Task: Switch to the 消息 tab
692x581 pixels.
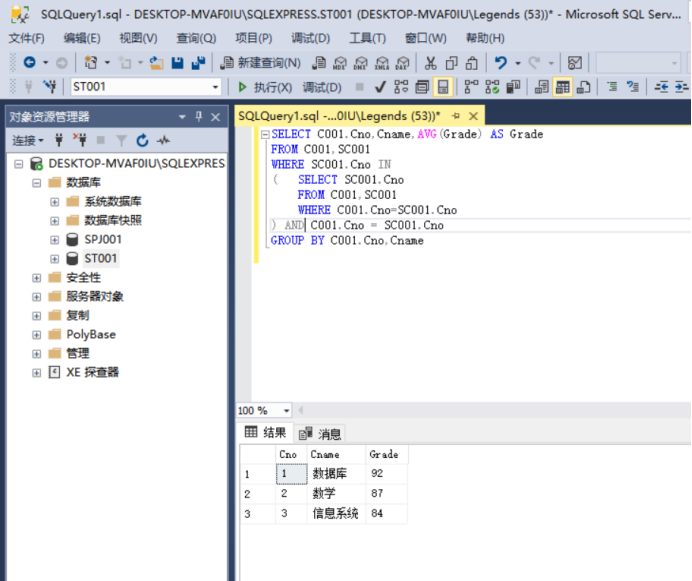Action: 320,434
